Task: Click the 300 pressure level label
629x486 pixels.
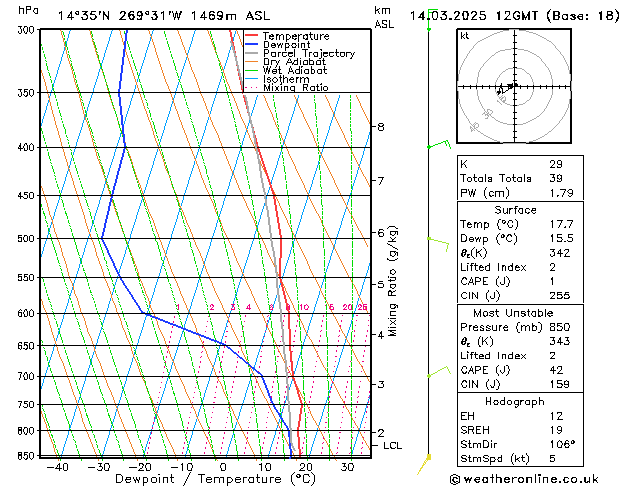Action: click(x=28, y=30)
